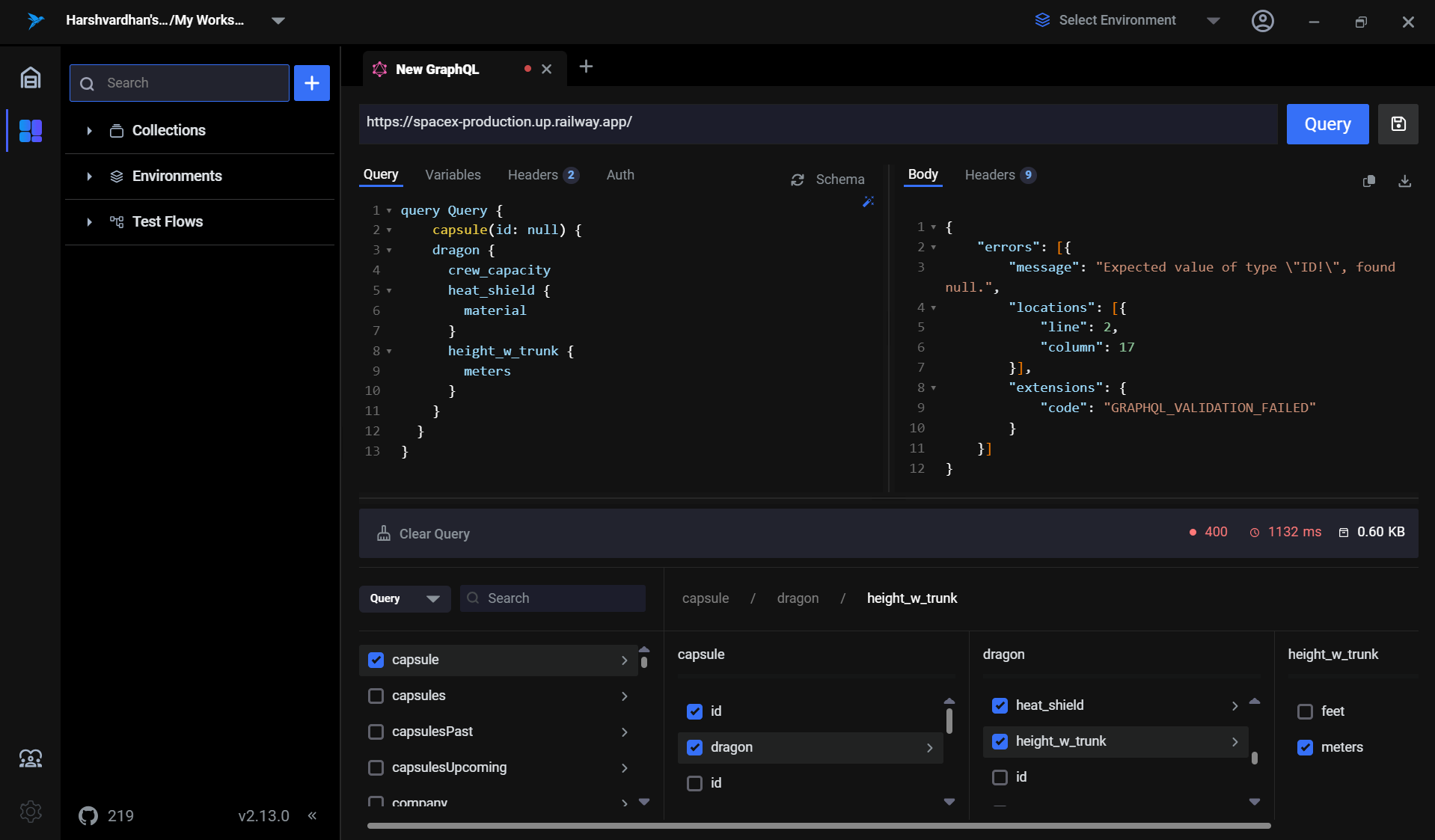Screen dimensions: 1435x840
Task: Uncheck the height_w_trunk checkbox
Action: click(x=1000, y=742)
